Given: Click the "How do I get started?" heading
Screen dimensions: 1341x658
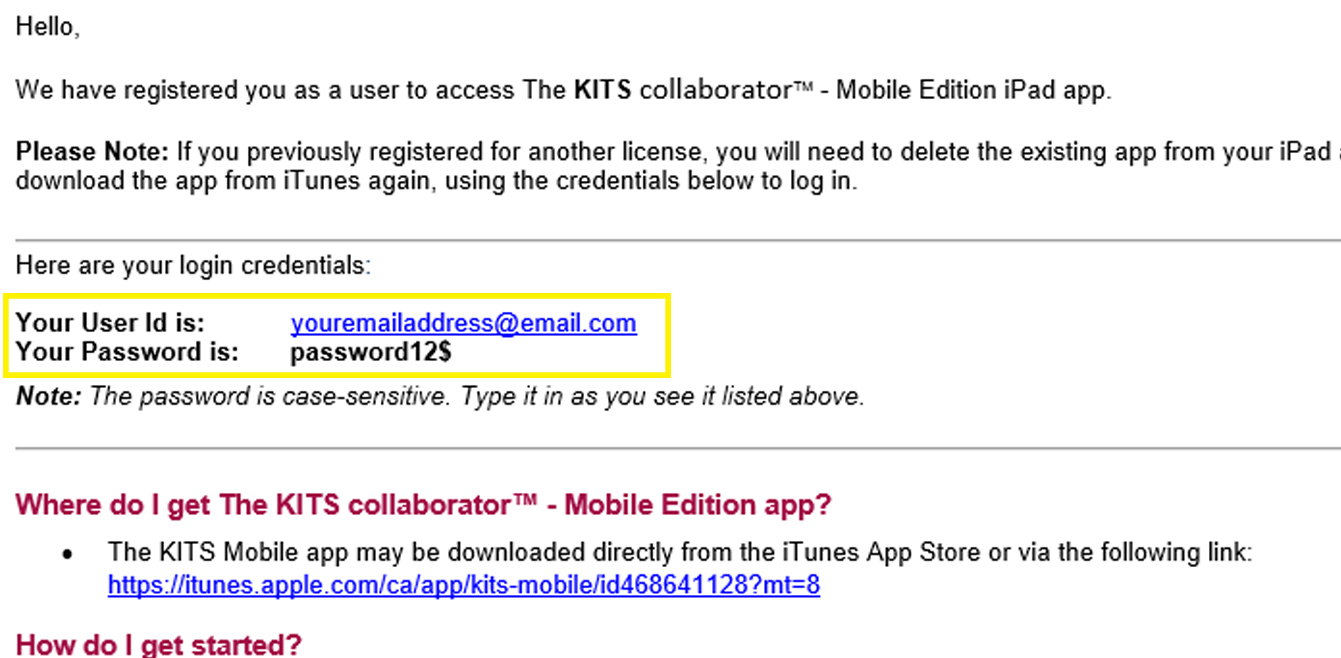Looking at the screenshot, I should 159,645.
